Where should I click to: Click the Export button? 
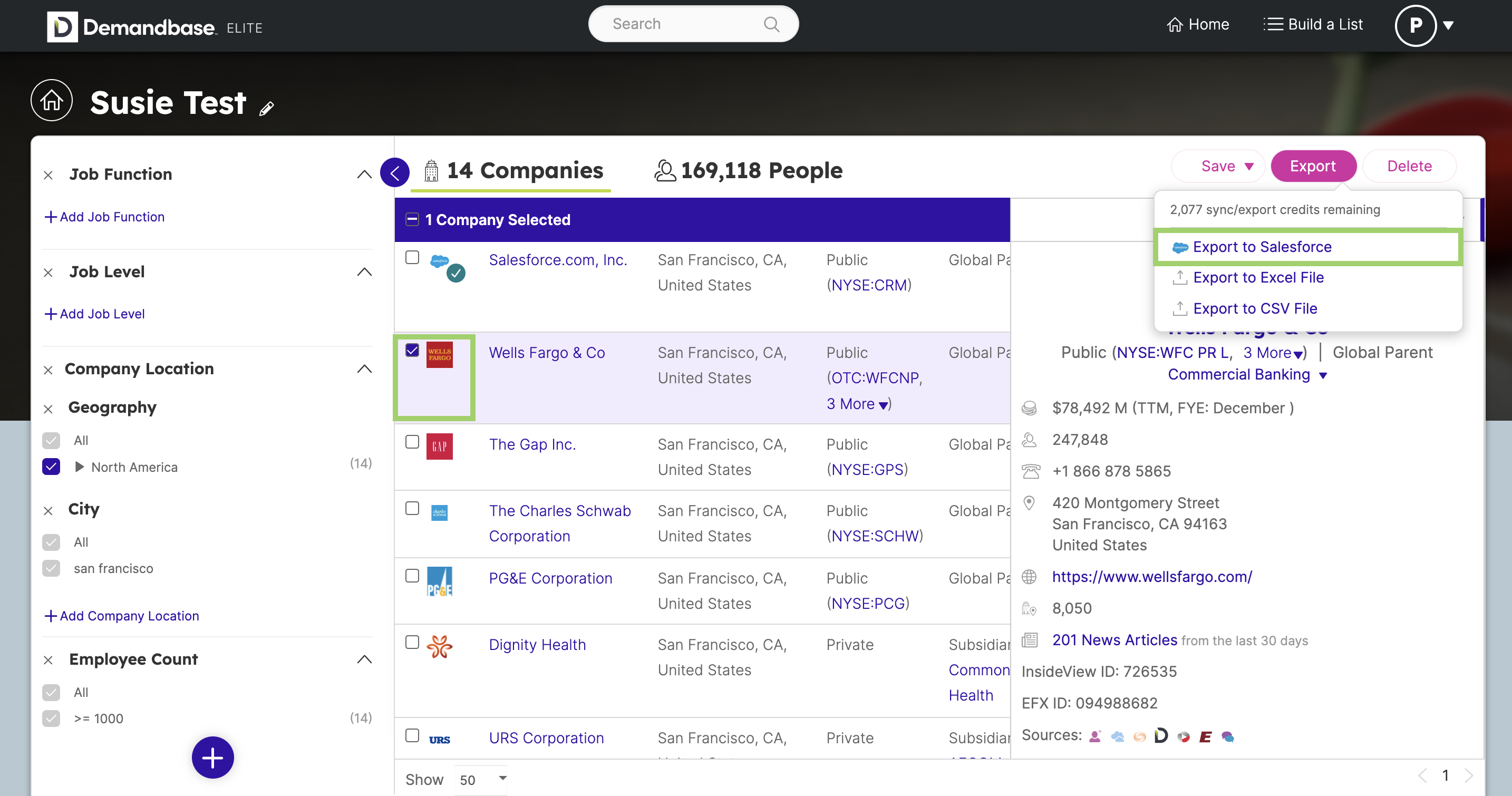tap(1313, 166)
